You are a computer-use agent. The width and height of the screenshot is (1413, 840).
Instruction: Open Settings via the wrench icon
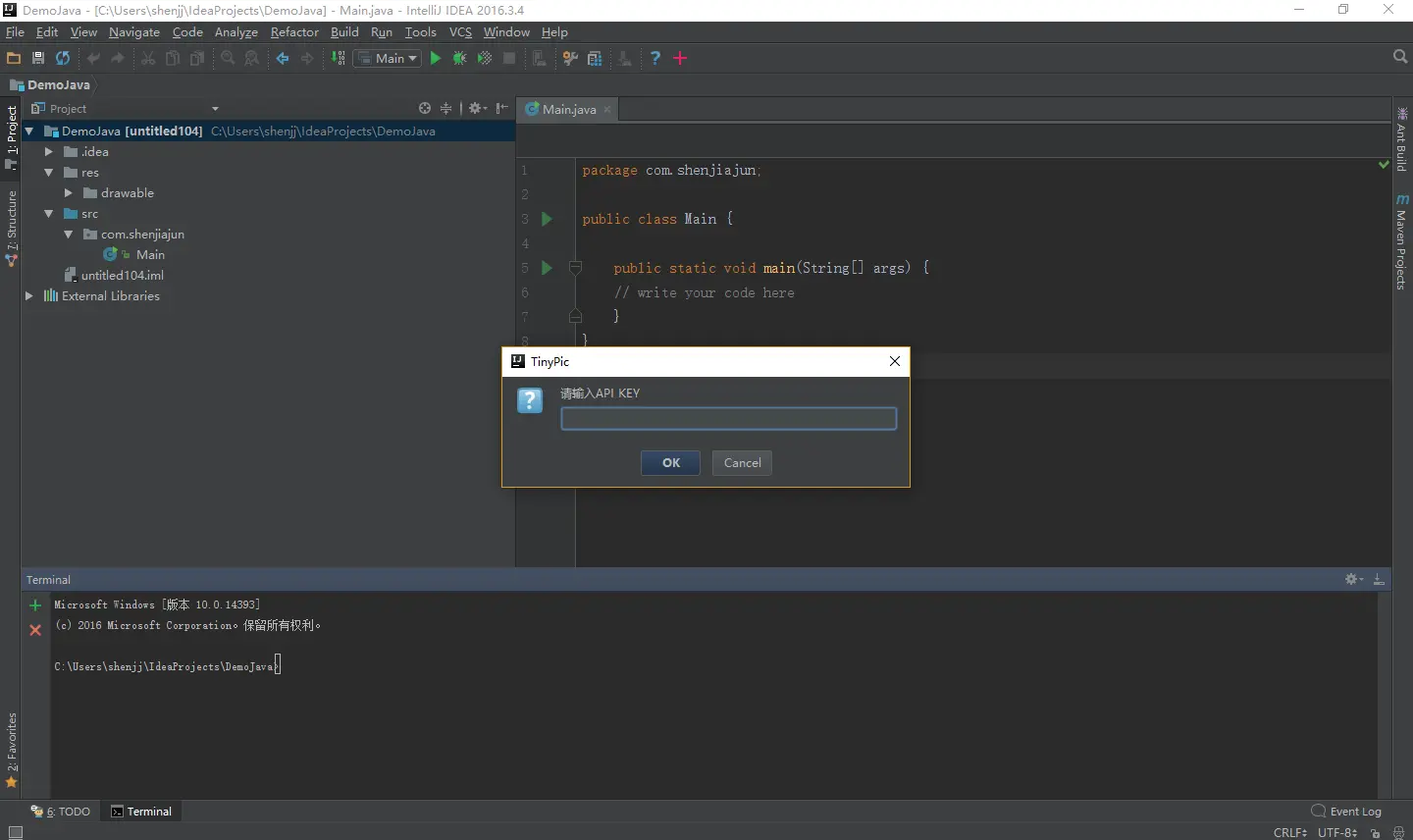570,58
